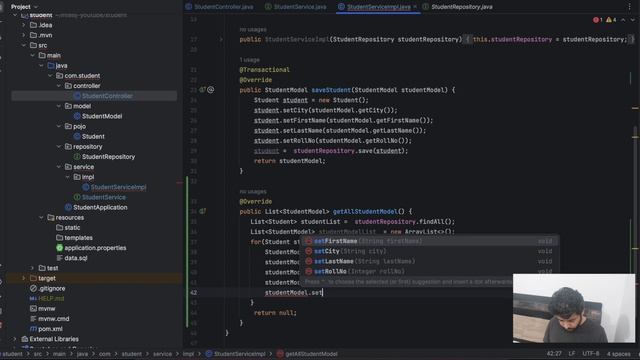Click the yellow warnings count indicator
640x360 pixels.
[611, 20]
